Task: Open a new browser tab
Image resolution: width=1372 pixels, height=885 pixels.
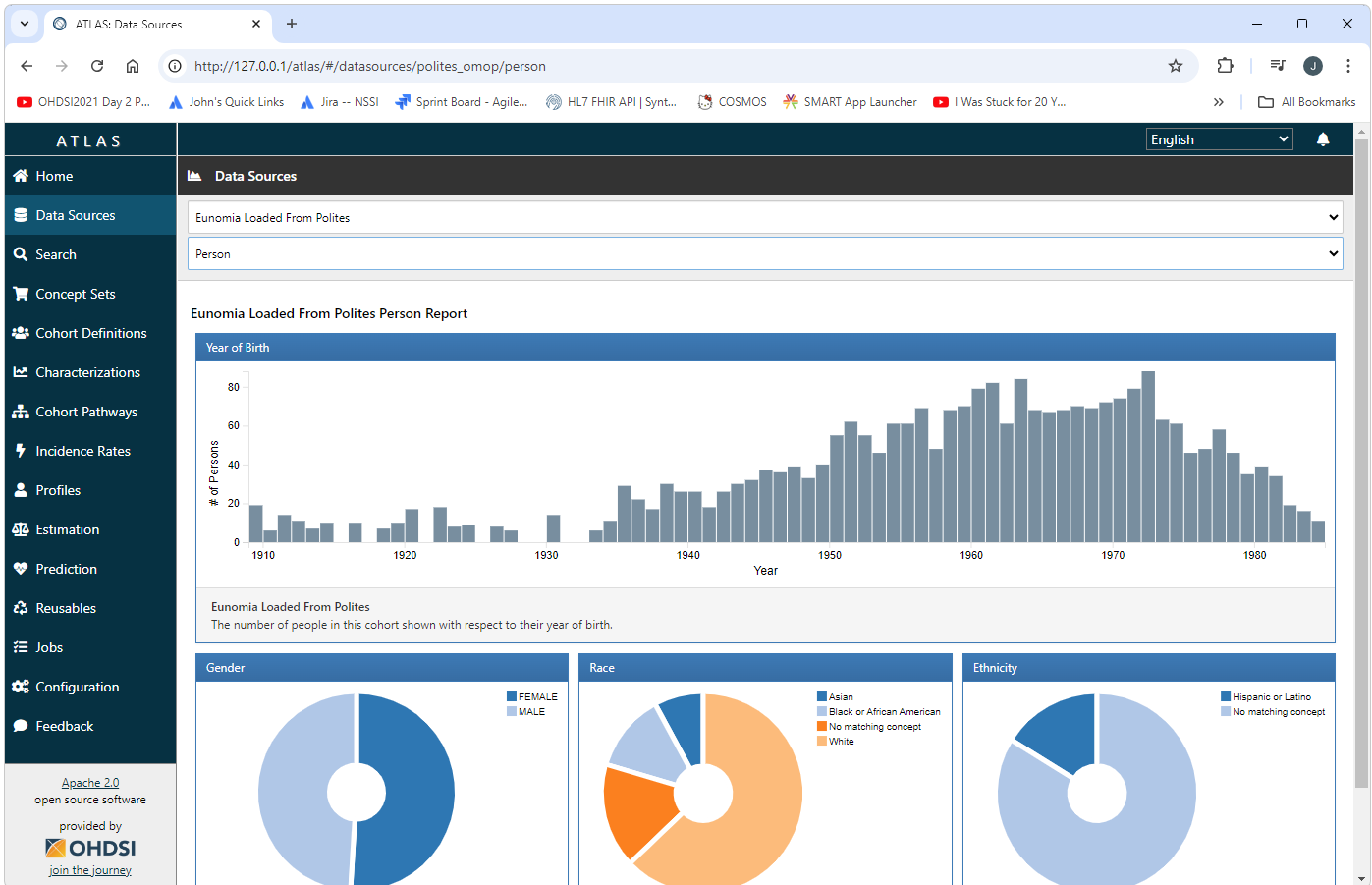Action: coord(292,24)
